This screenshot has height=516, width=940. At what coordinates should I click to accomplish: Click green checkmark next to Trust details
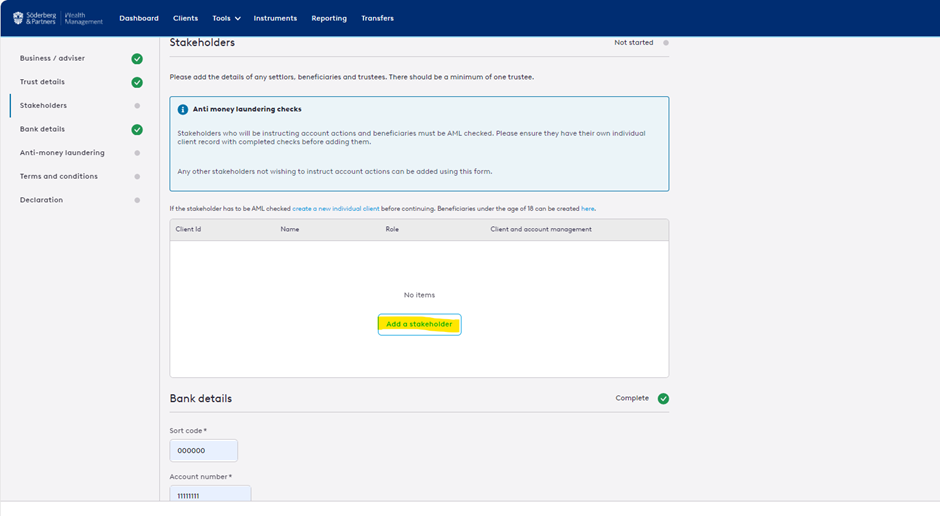137,82
